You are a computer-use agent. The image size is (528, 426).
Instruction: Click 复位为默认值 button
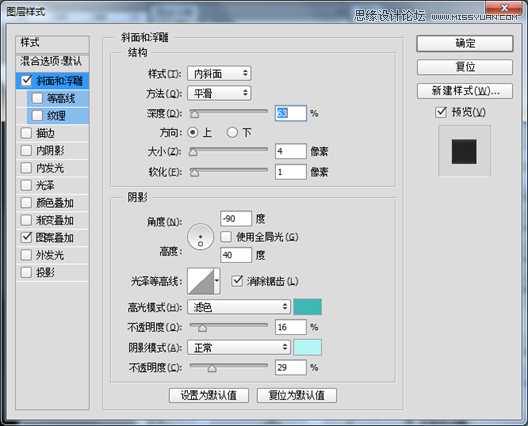(297, 395)
